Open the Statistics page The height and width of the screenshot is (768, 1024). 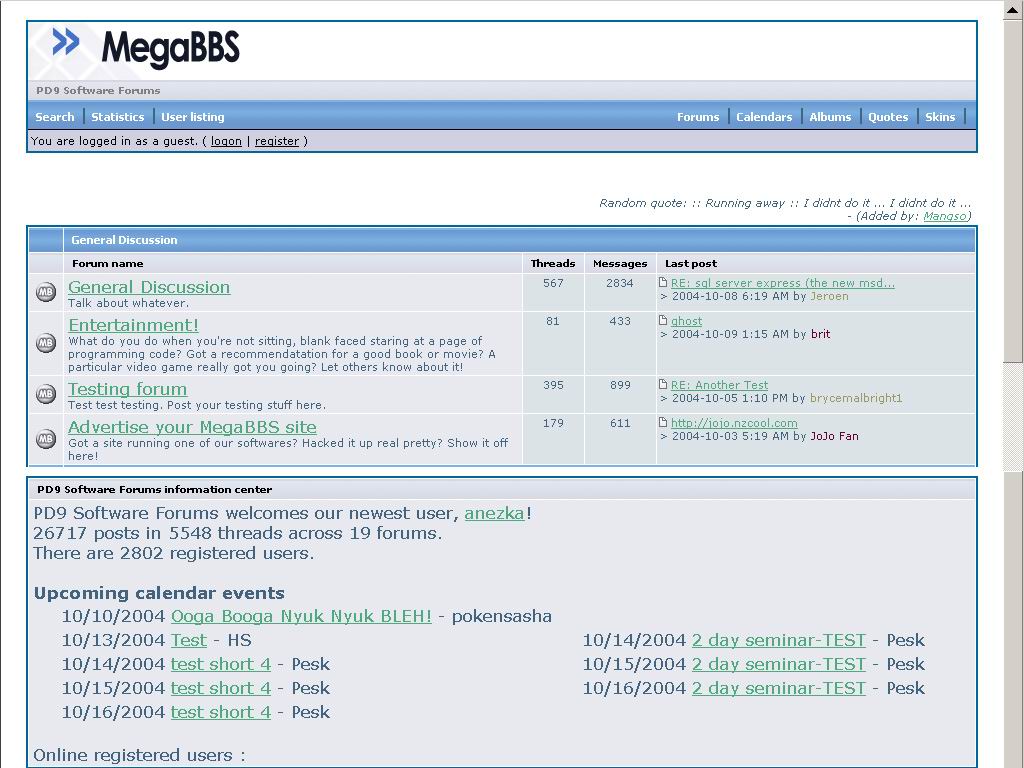pos(118,117)
